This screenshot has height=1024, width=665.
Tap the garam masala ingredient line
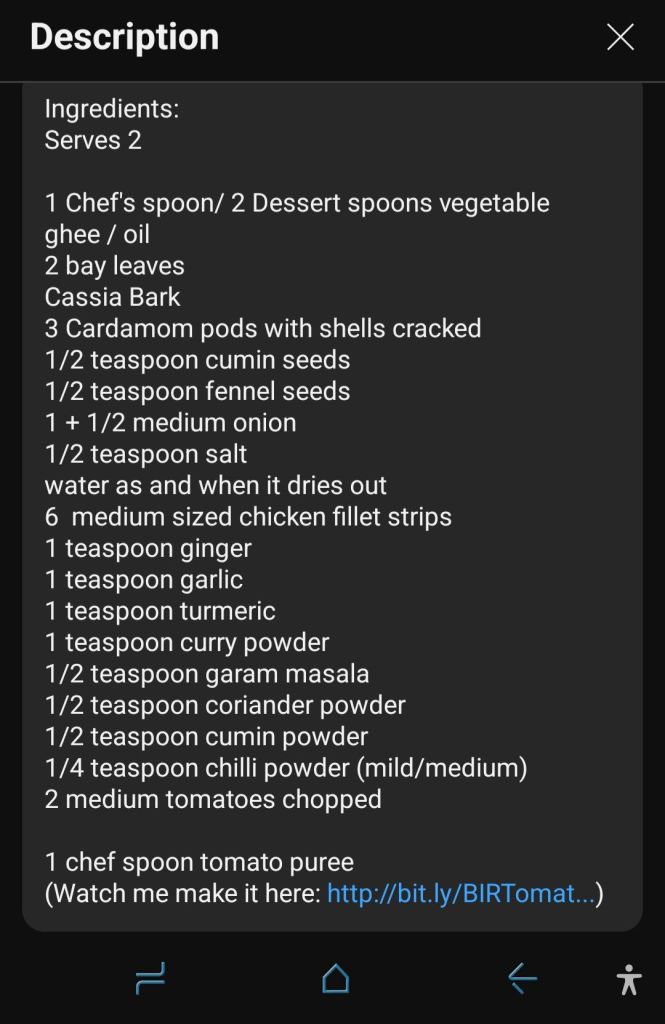point(207,674)
